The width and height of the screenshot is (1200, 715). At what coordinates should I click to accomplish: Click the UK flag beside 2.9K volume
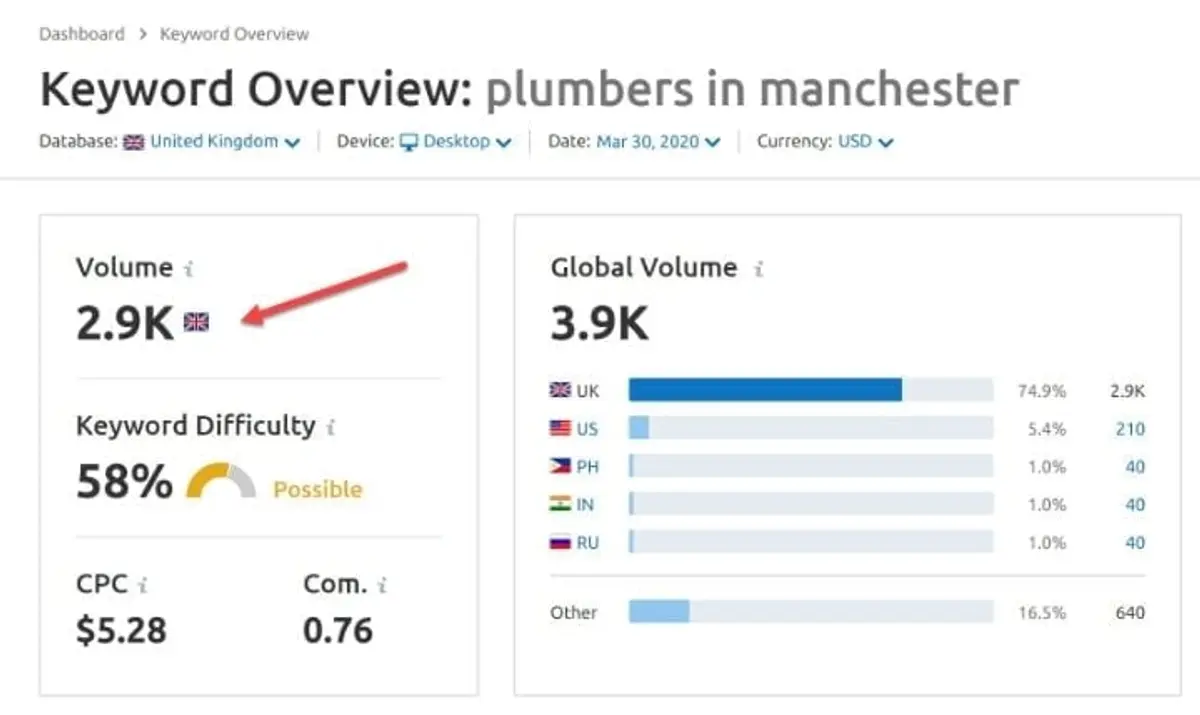[197, 322]
